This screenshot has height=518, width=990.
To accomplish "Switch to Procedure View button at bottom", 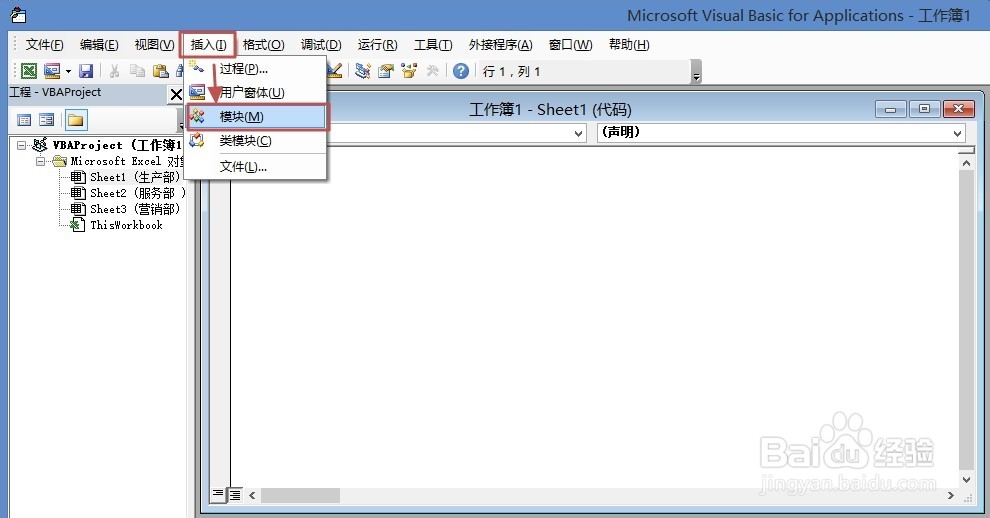I will (218, 494).
